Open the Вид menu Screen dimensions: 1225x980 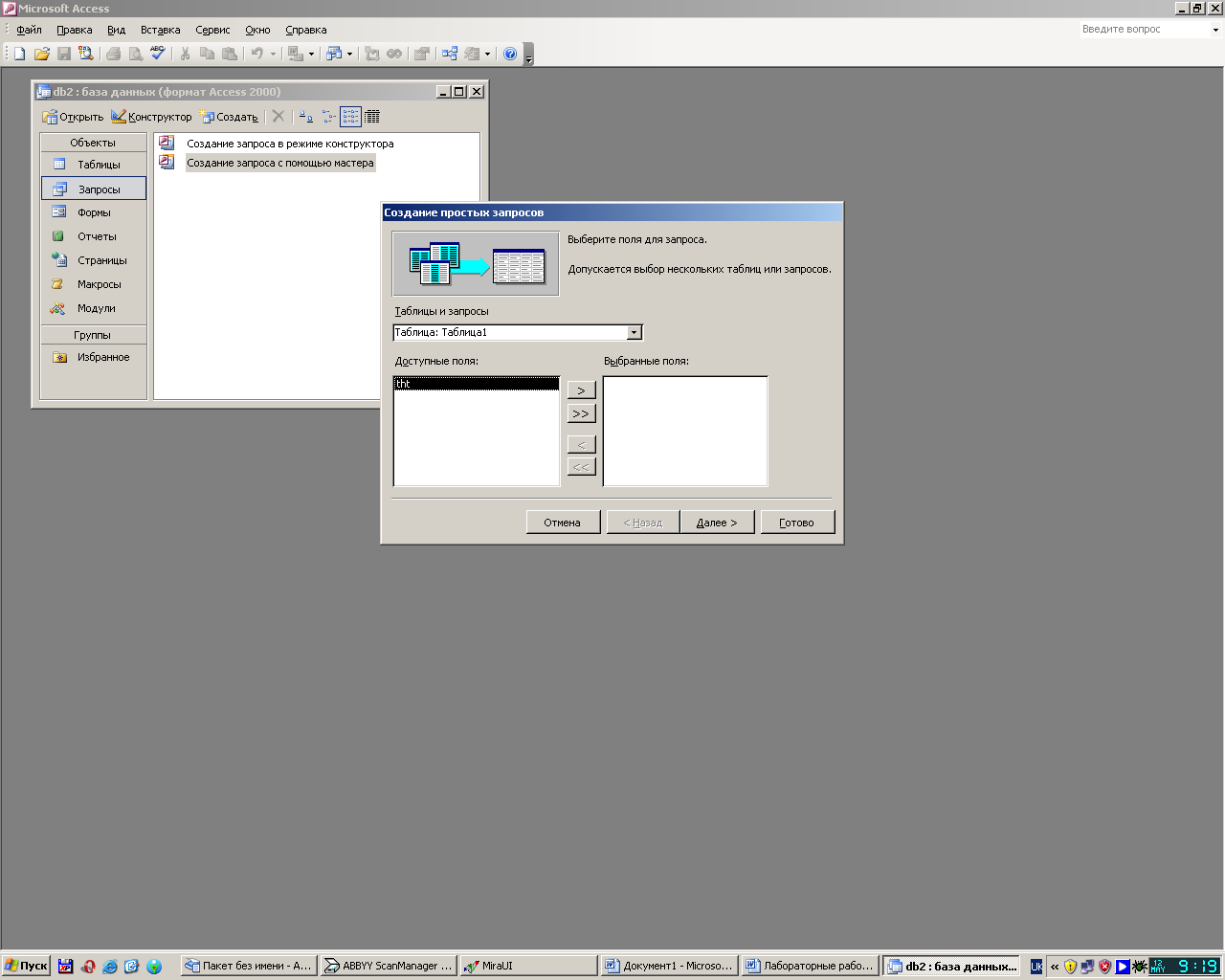click(x=116, y=30)
